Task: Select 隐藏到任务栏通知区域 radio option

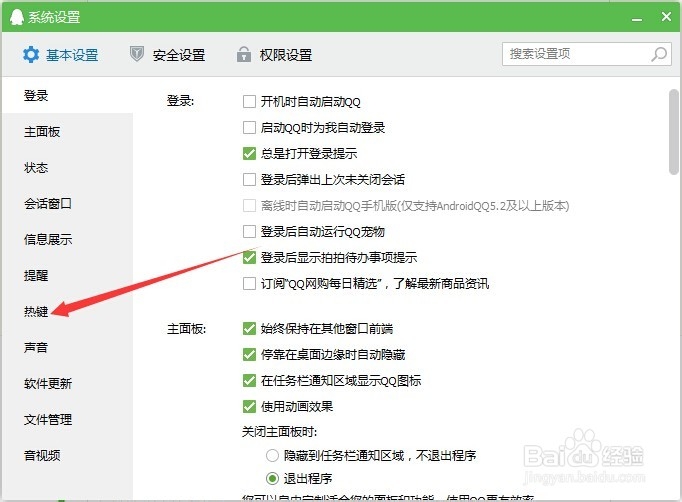Action: click(272, 455)
